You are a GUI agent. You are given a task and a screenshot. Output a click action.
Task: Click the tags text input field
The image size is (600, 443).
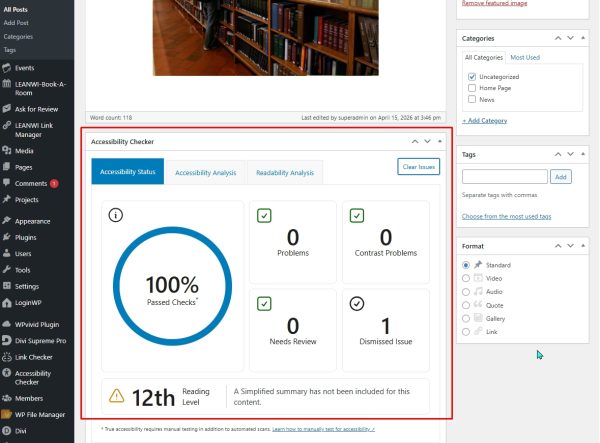tap(505, 177)
